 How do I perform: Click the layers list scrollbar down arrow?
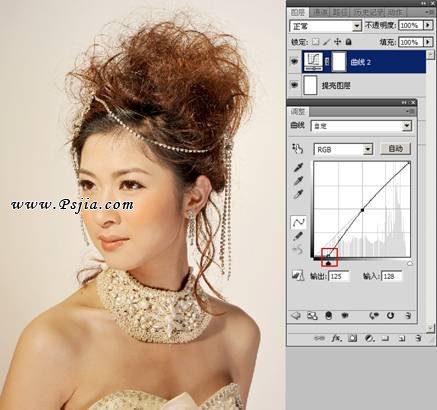[x=431, y=328]
